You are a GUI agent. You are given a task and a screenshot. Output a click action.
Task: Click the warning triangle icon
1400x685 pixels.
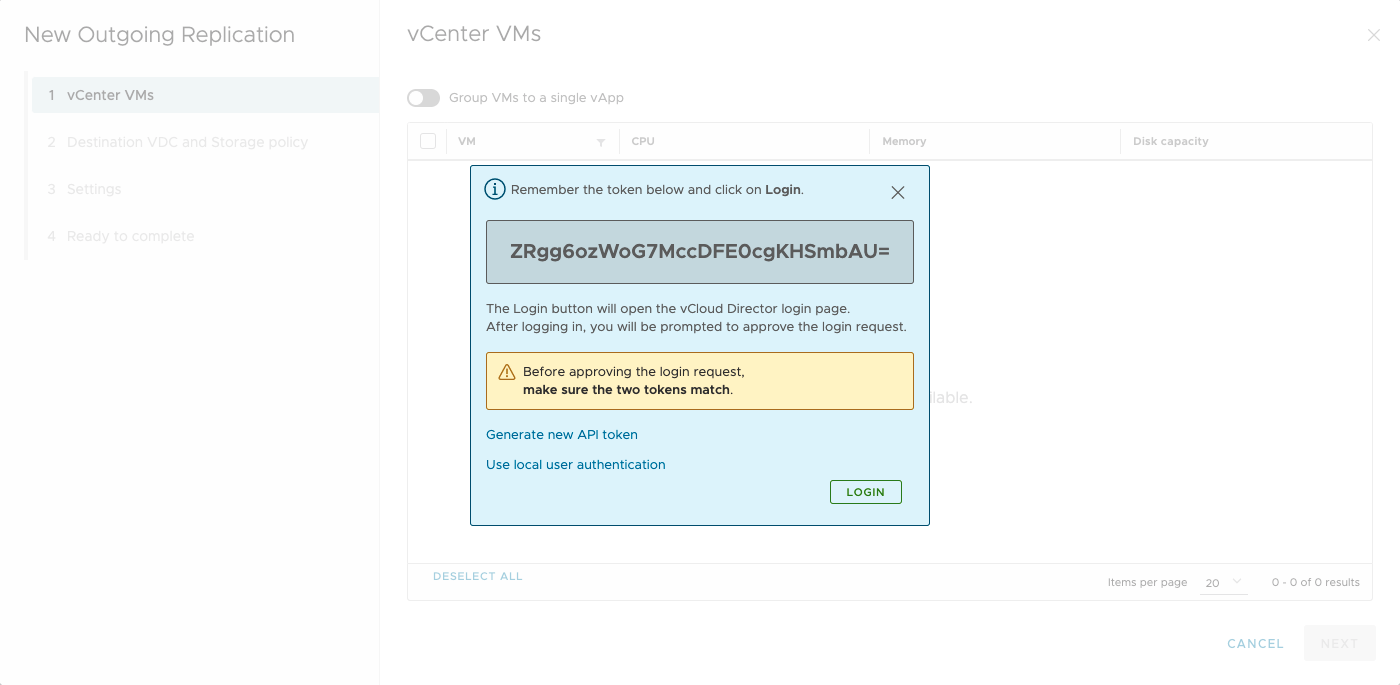[x=507, y=372]
